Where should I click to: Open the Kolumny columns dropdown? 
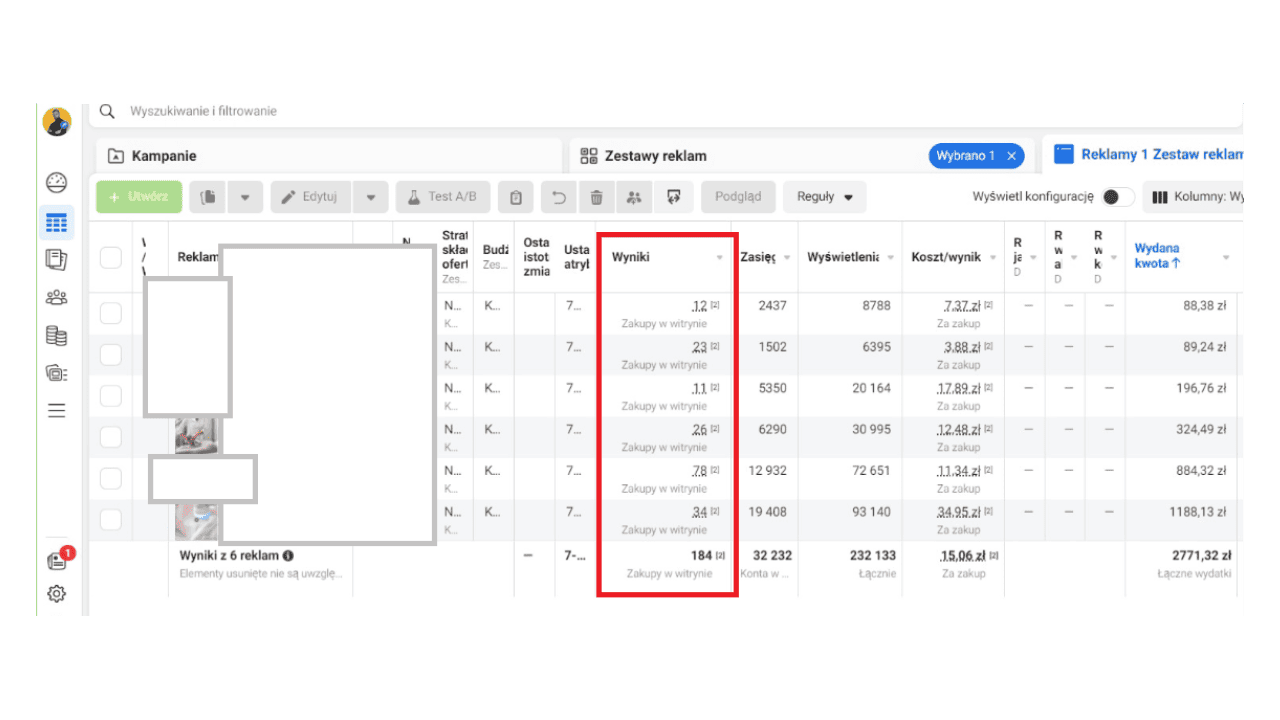point(1196,197)
